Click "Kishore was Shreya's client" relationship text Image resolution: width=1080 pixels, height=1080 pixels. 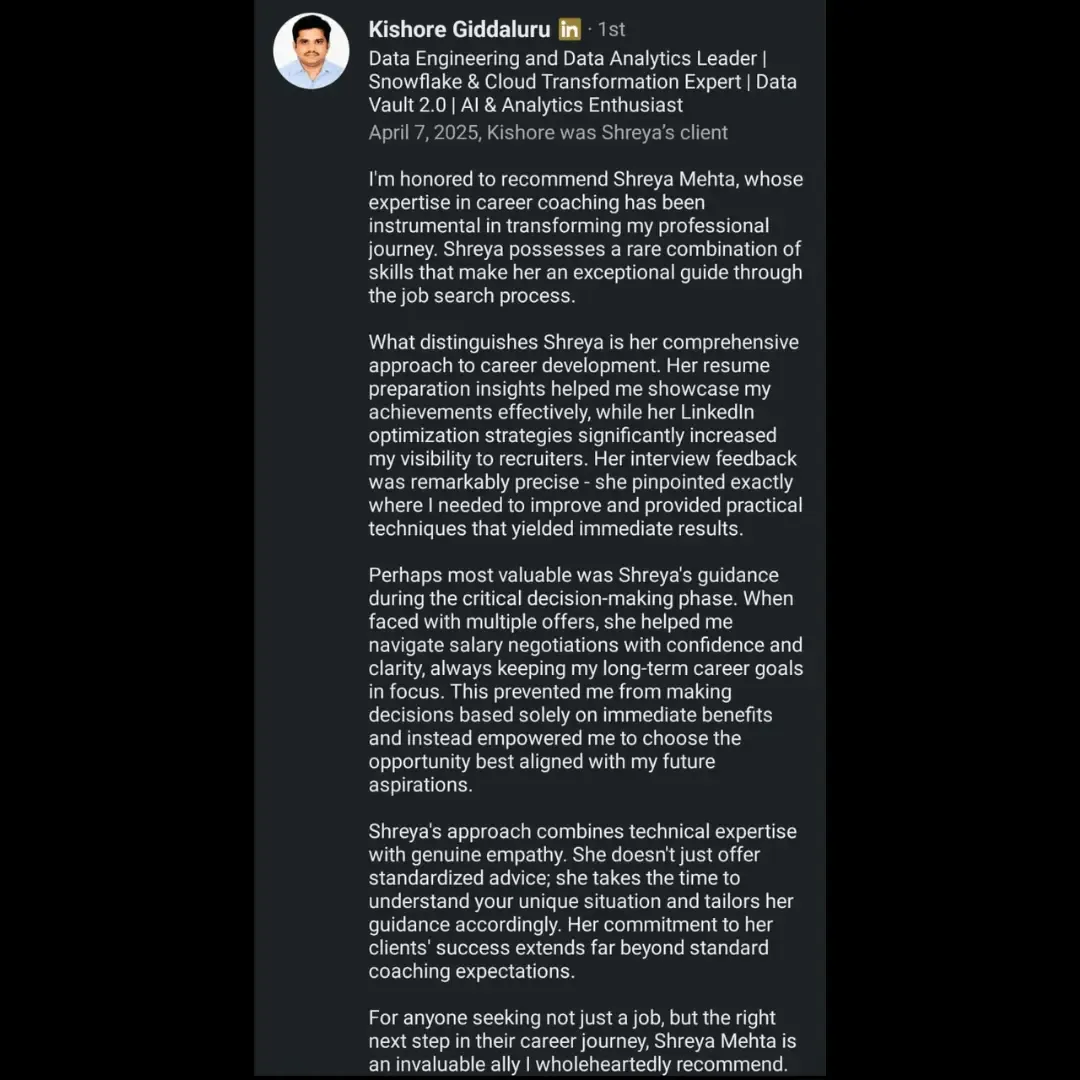point(607,132)
